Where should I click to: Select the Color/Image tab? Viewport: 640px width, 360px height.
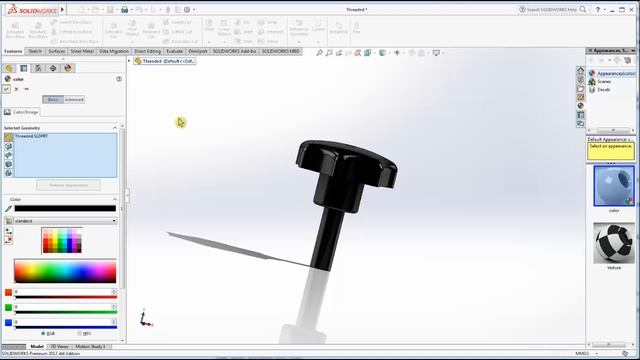(21, 112)
